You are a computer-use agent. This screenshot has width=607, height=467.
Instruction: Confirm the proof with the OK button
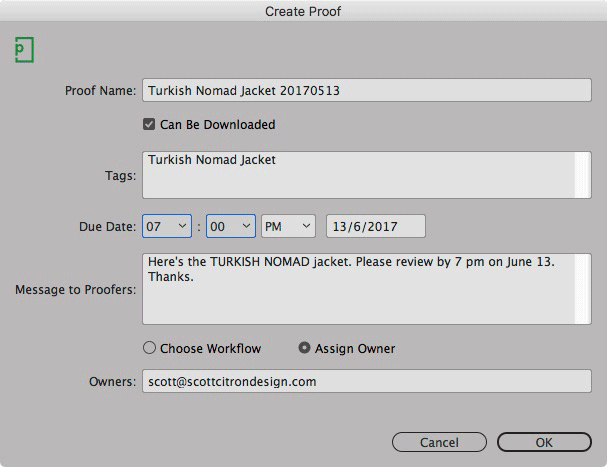tap(543, 442)
